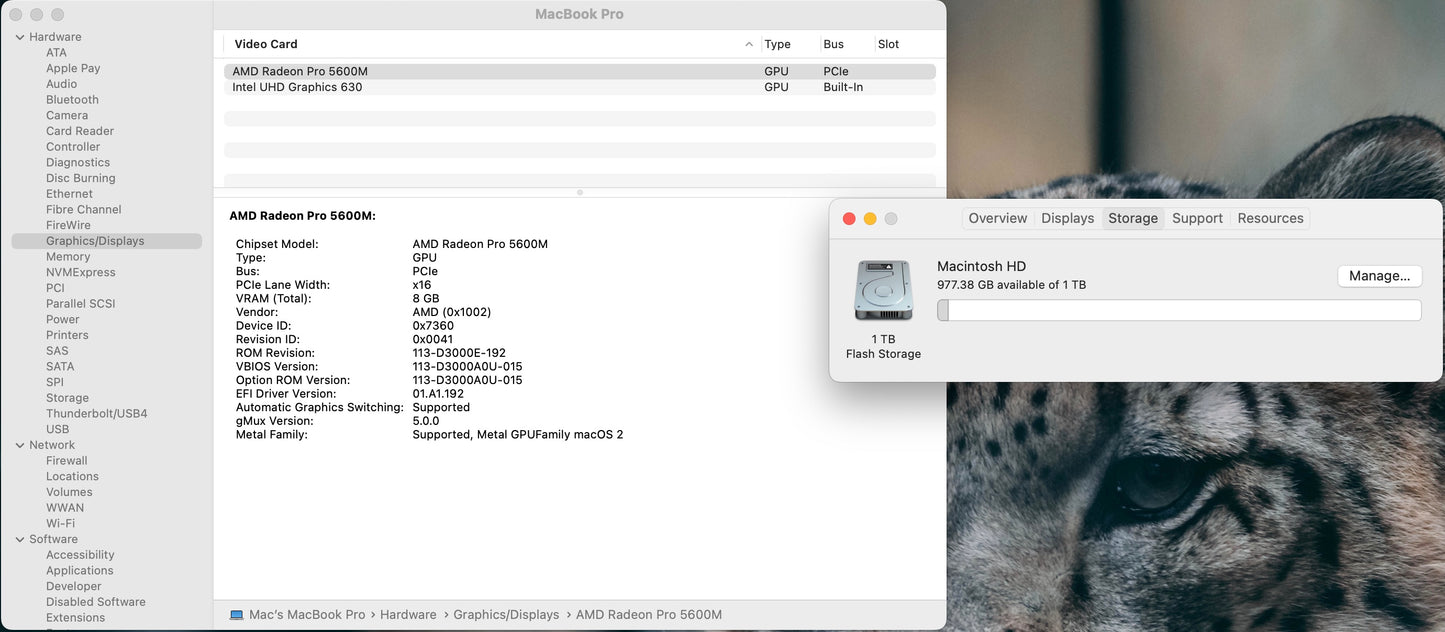This screenshot has width=1445, height=632.
Task: Select Thunderbolt/USB4 in the sidebar
Action: click(94, 413)
